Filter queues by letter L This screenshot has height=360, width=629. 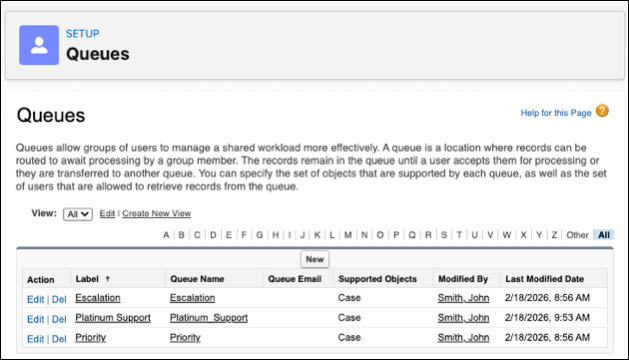(332, 235)
